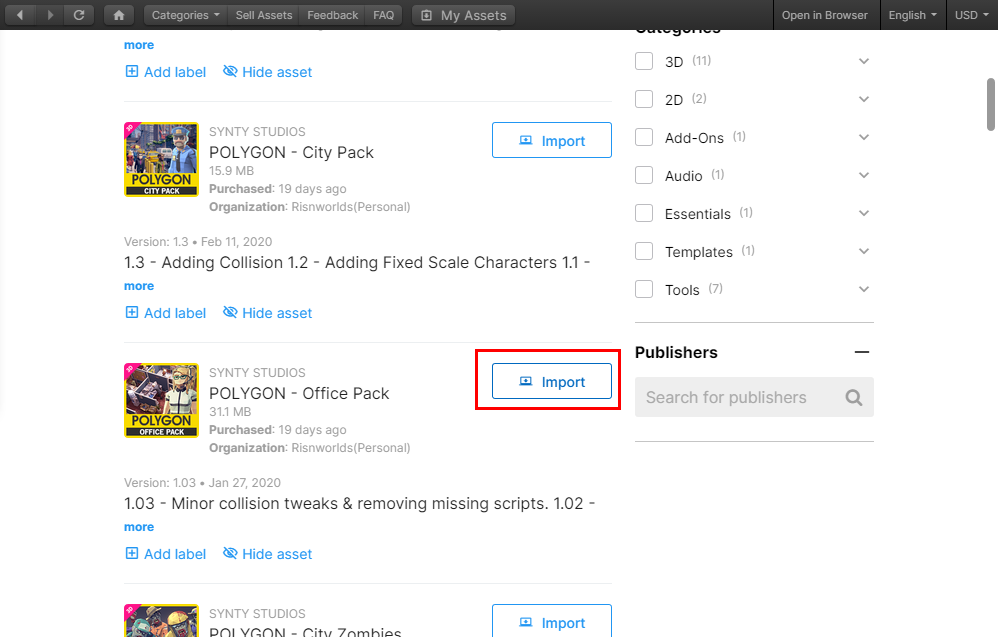Click the Open in Browser button

824,15
